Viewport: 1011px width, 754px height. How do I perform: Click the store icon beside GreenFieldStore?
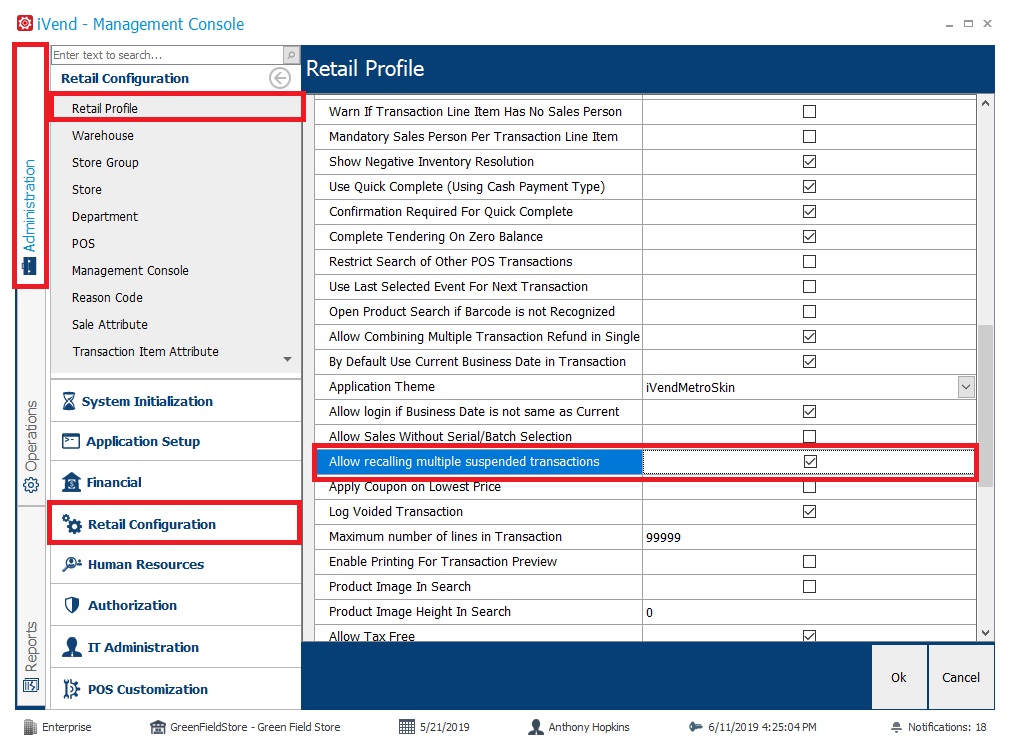(158, 728)
